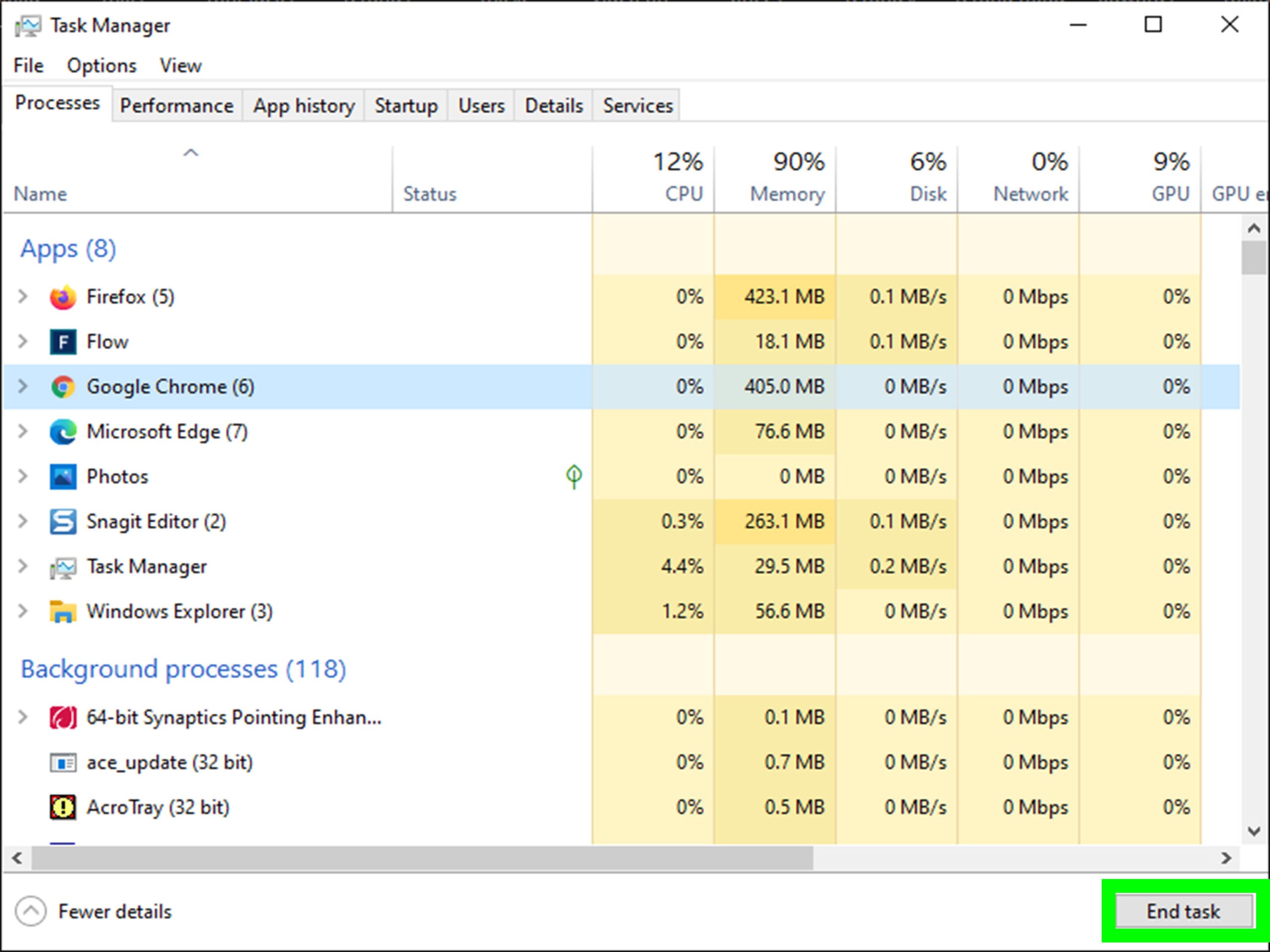The height and width of the screenshot is (952, 1270).
Task: Switch to the App history tab
Action: [304, 106]
